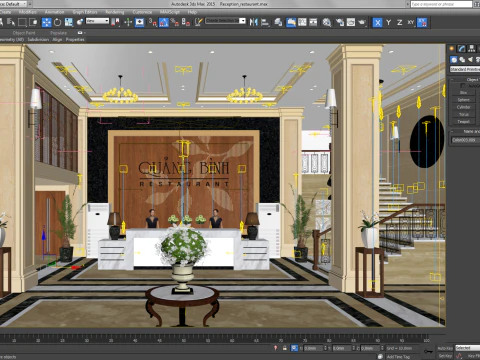Enable the AutoGrid checkbox
This screenshot has width=480, height=360.
tap(463, 86)
